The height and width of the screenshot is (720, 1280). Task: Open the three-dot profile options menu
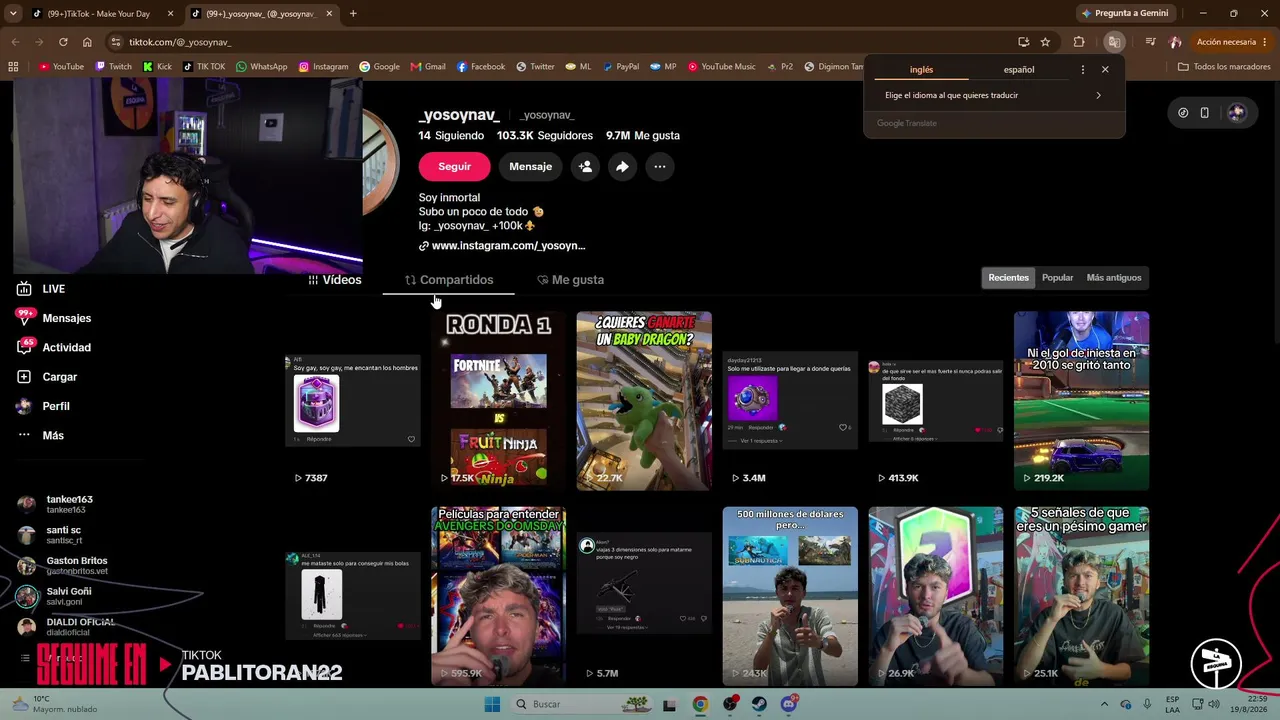point(659,167)
